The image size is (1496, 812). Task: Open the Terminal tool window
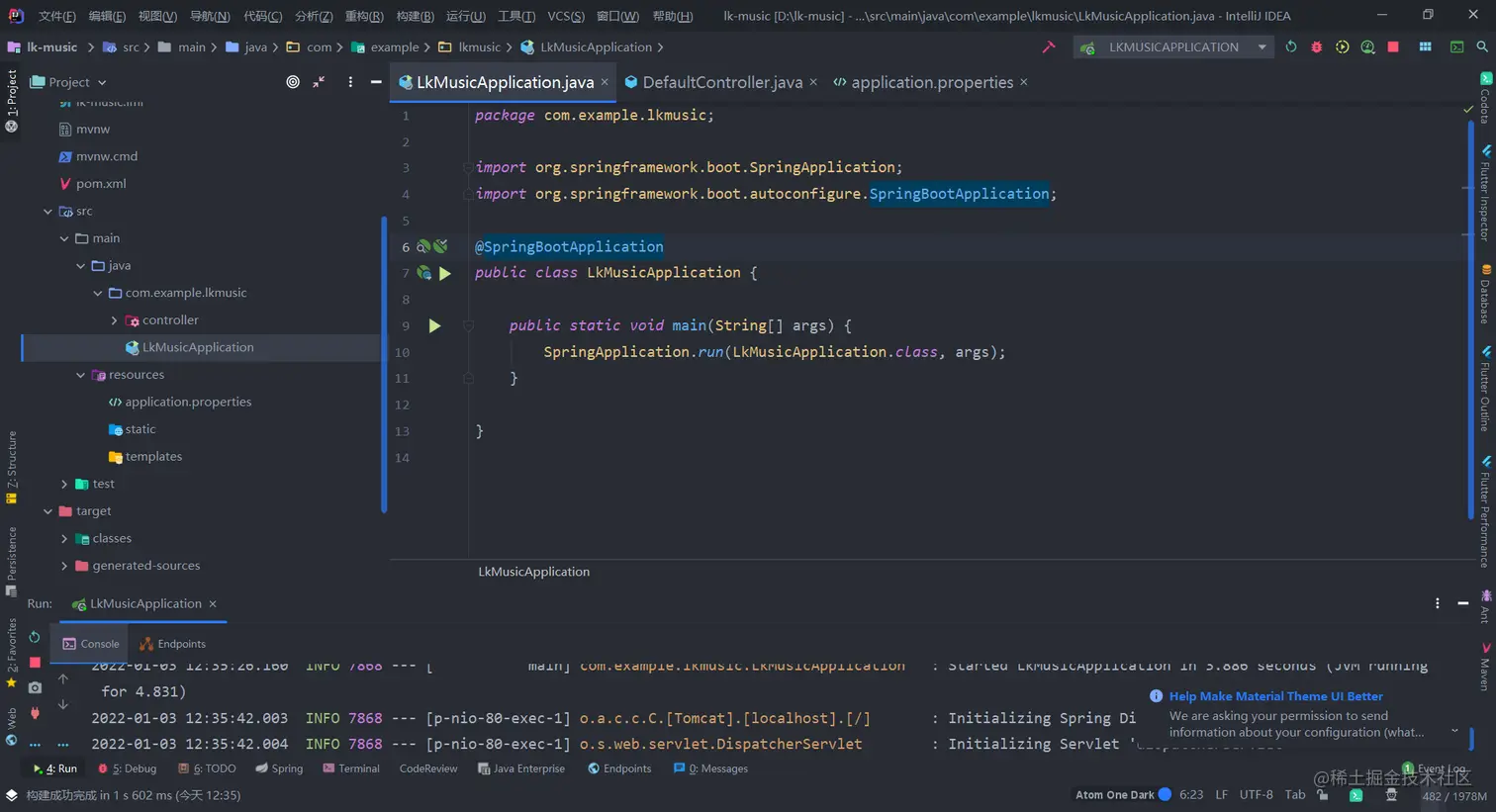coord(351,768)
